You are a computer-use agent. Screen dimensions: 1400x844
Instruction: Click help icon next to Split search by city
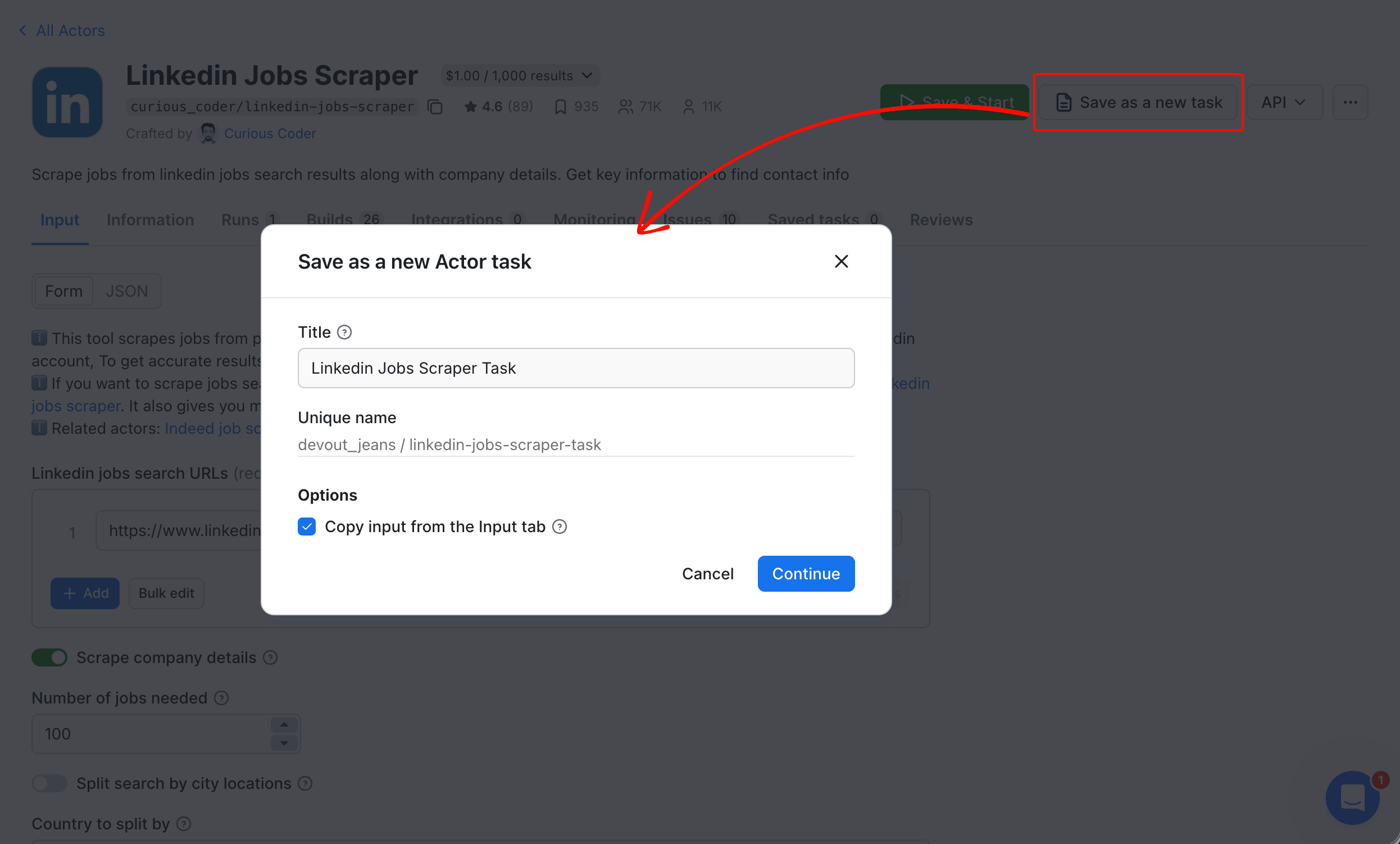306,783
